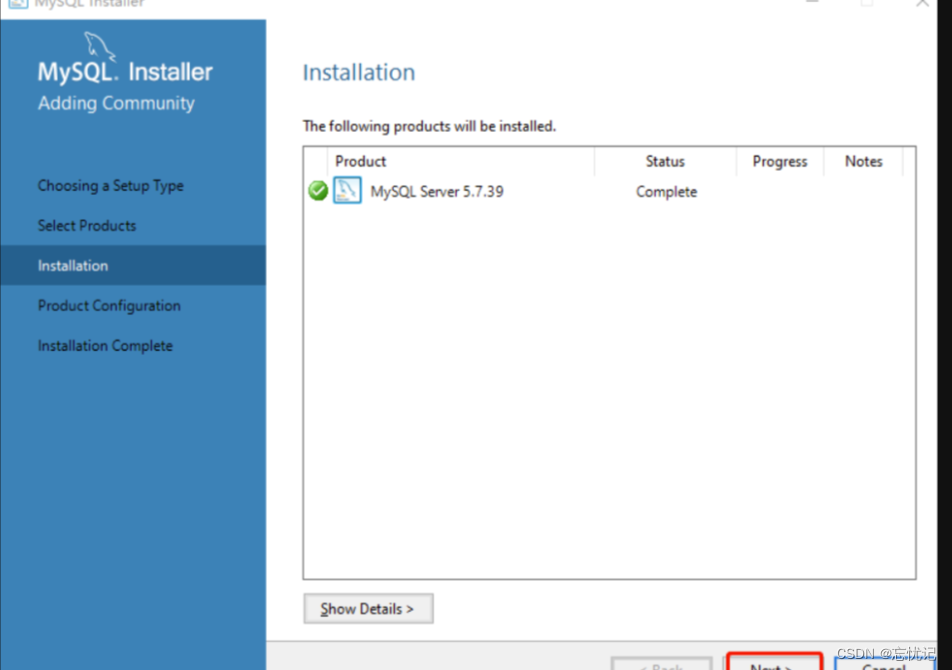Click the Notes column header
952x670 pixels.
(x=863, y=161)
